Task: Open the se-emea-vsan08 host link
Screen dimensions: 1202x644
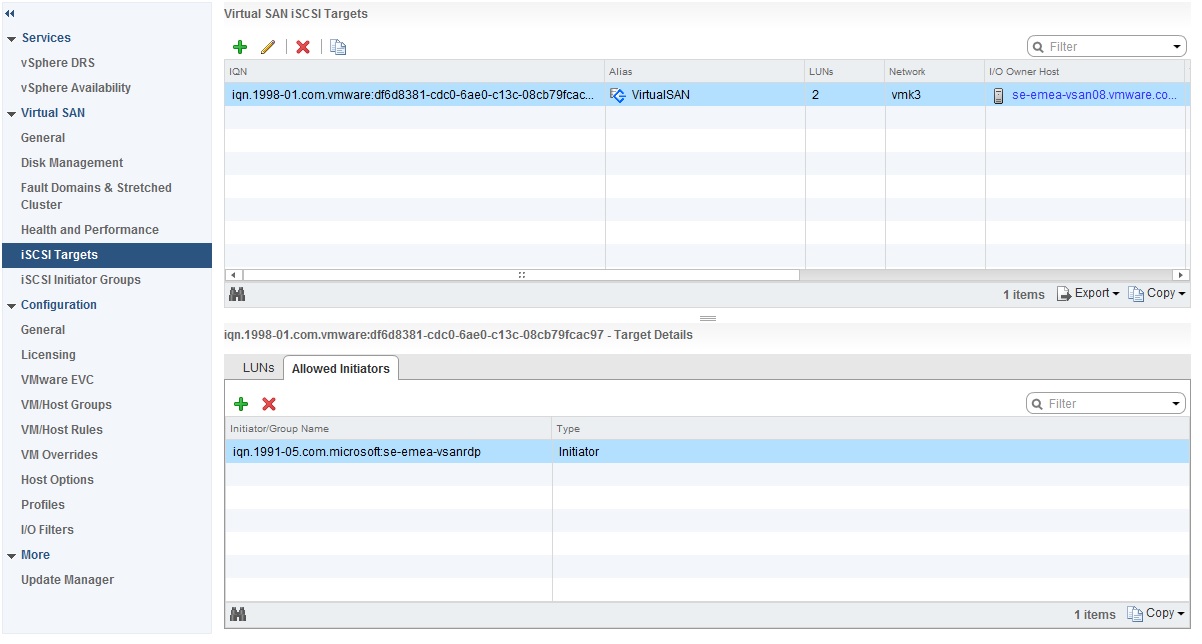Action: point(1094,96)
